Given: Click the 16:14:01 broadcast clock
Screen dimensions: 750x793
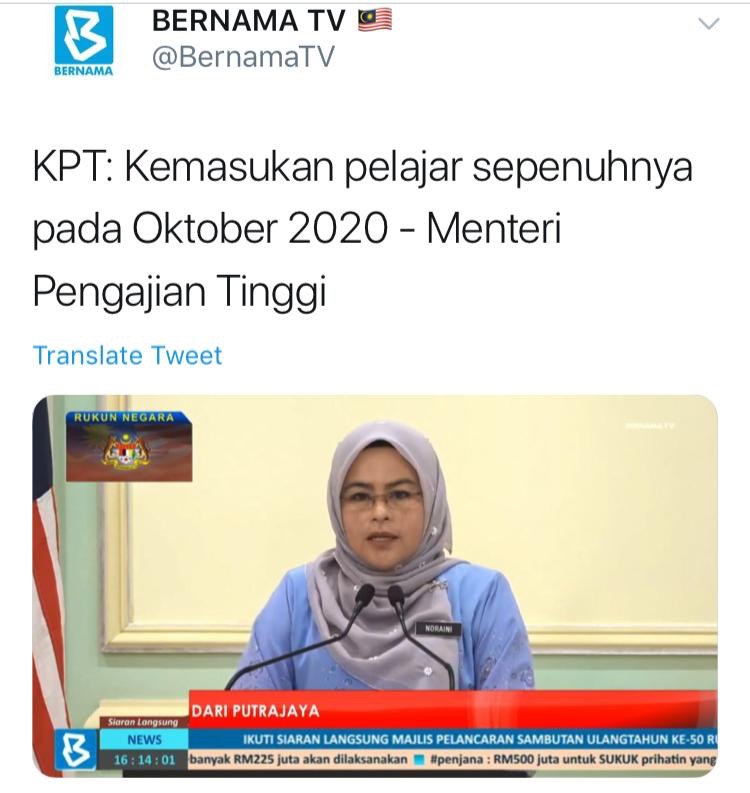Looking at the screenshot, I should pyautogui.click(x=144, y=760).
